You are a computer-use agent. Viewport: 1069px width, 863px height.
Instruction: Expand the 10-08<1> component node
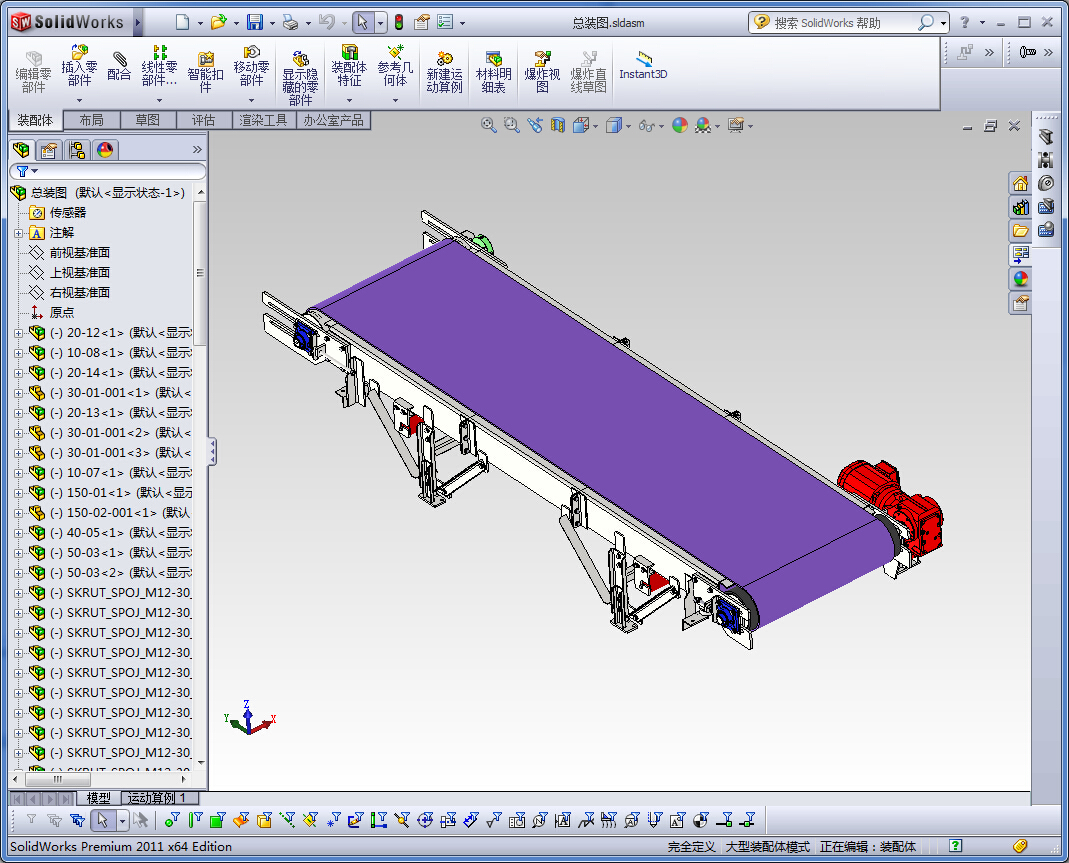pos(18,352)
